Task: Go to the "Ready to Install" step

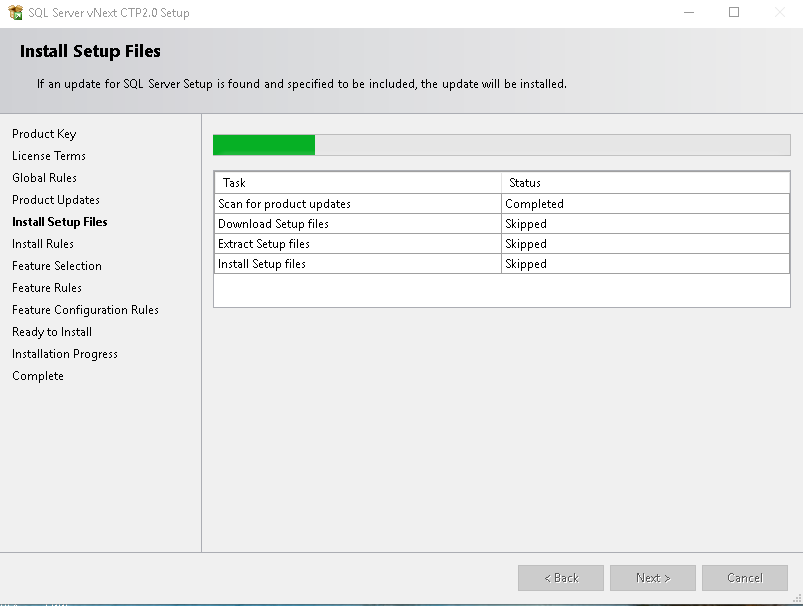Action: tap(51, 331)
